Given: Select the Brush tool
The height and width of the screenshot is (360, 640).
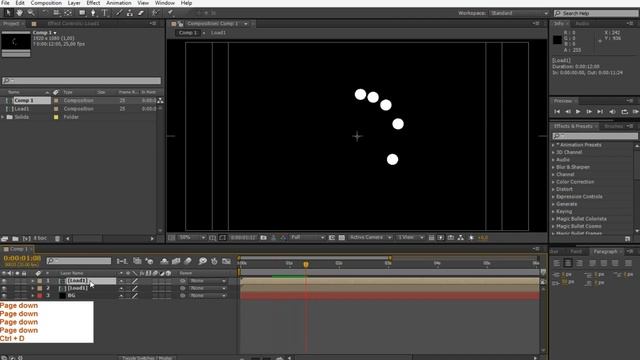Looking at the screenshot, I should tap(119, 13).
